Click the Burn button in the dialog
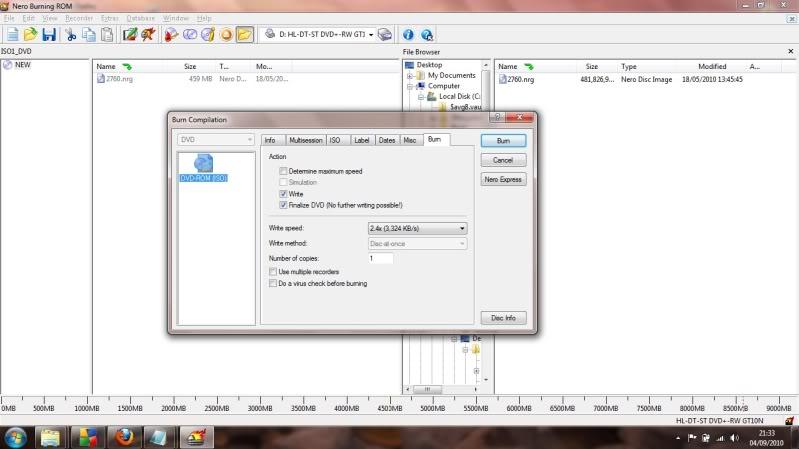799x449 pixels. tap(503, 141)
